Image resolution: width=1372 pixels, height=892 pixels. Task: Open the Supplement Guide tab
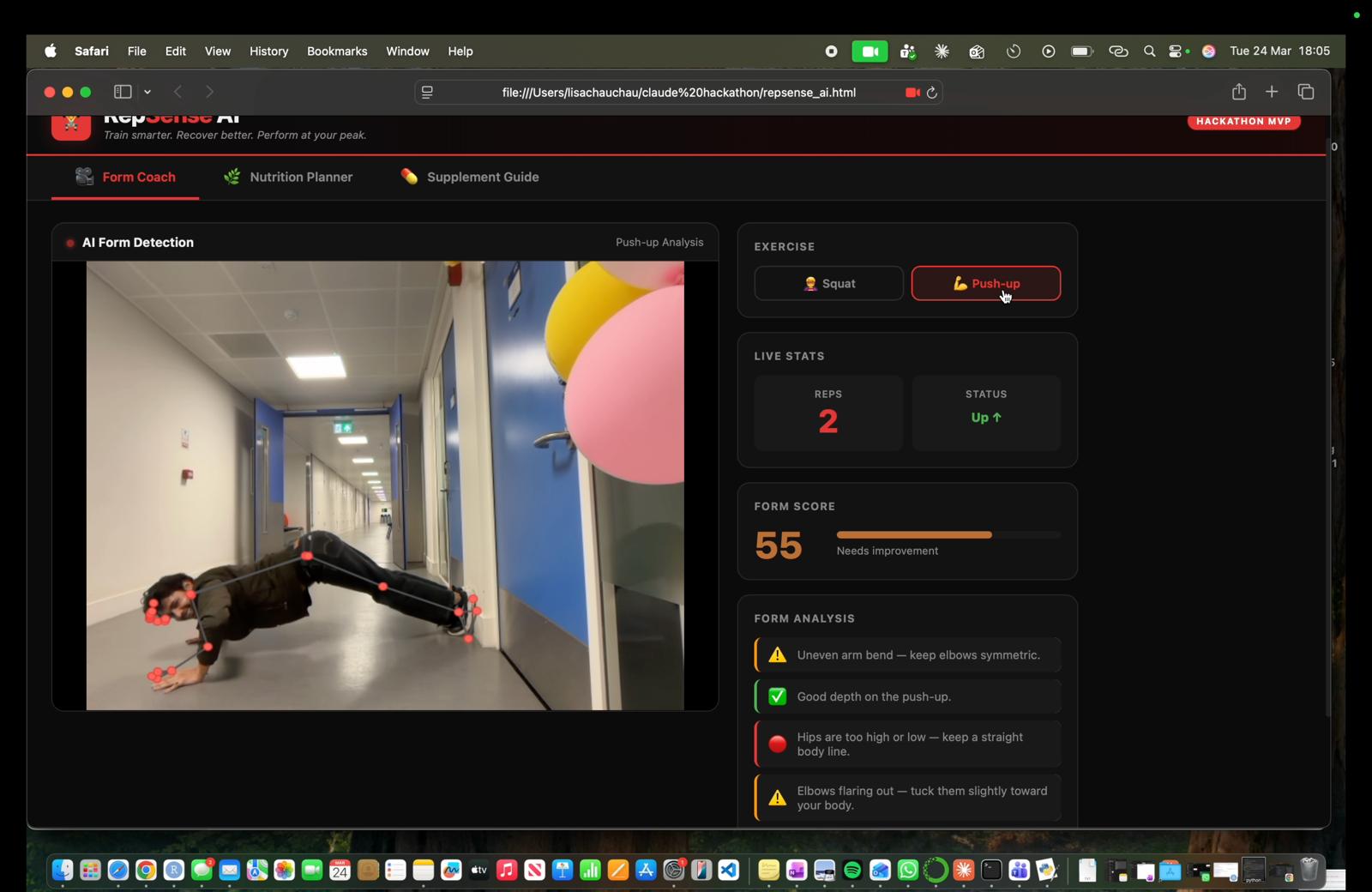coord(470,177)
